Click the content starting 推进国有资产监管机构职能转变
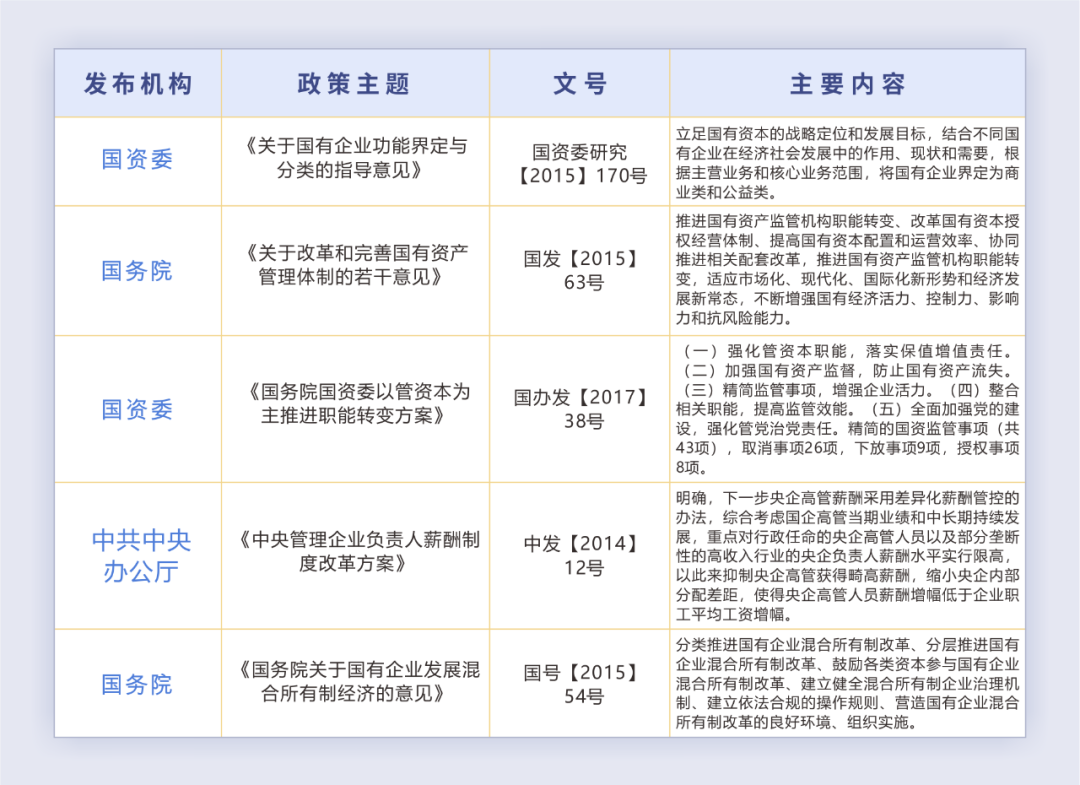The height and width of the screenshot is (785, 1080). coord(847,269)
